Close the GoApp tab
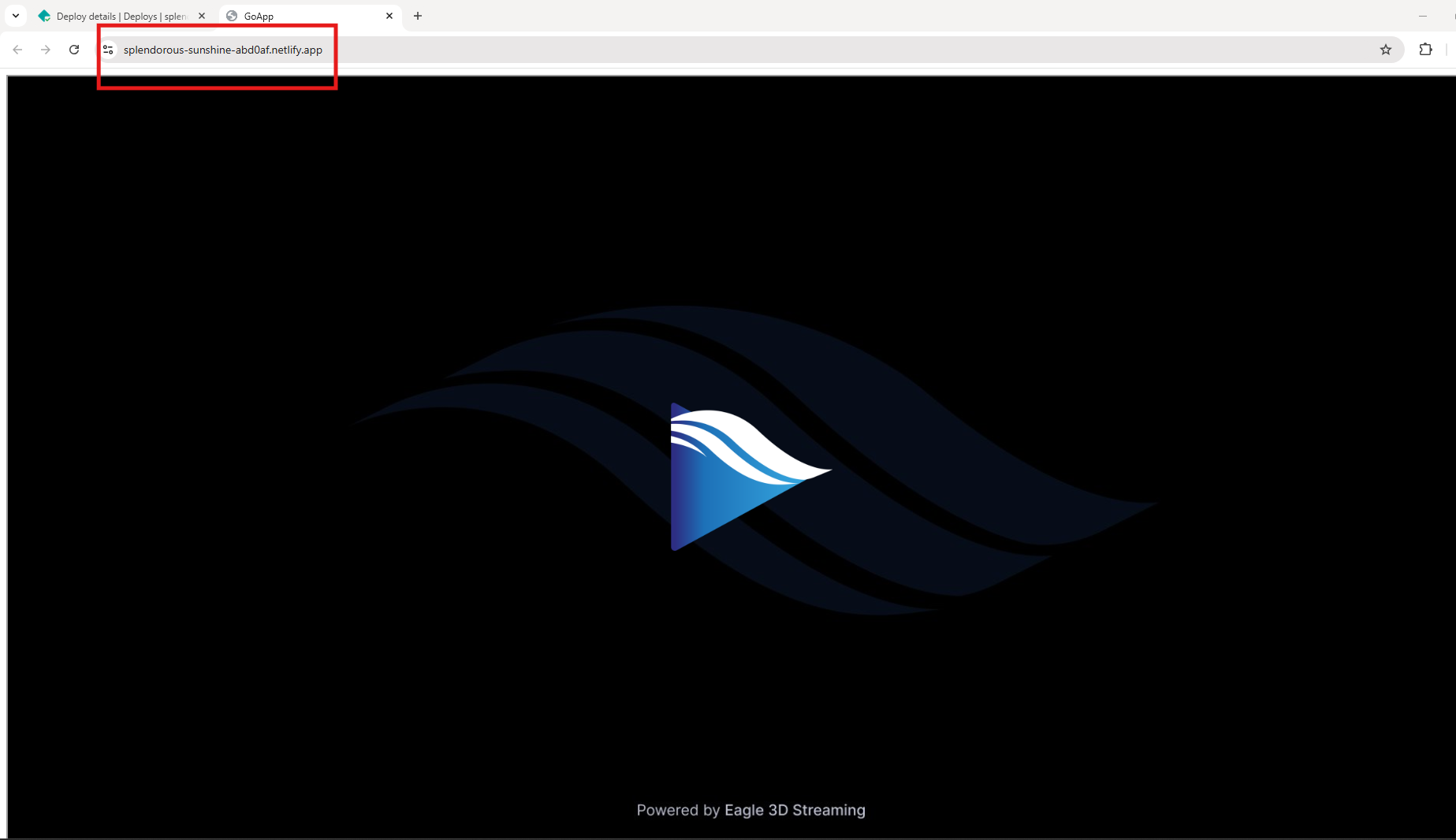Image resolution: width=1456 pixels, height=840 pixels. pos(389,16)
